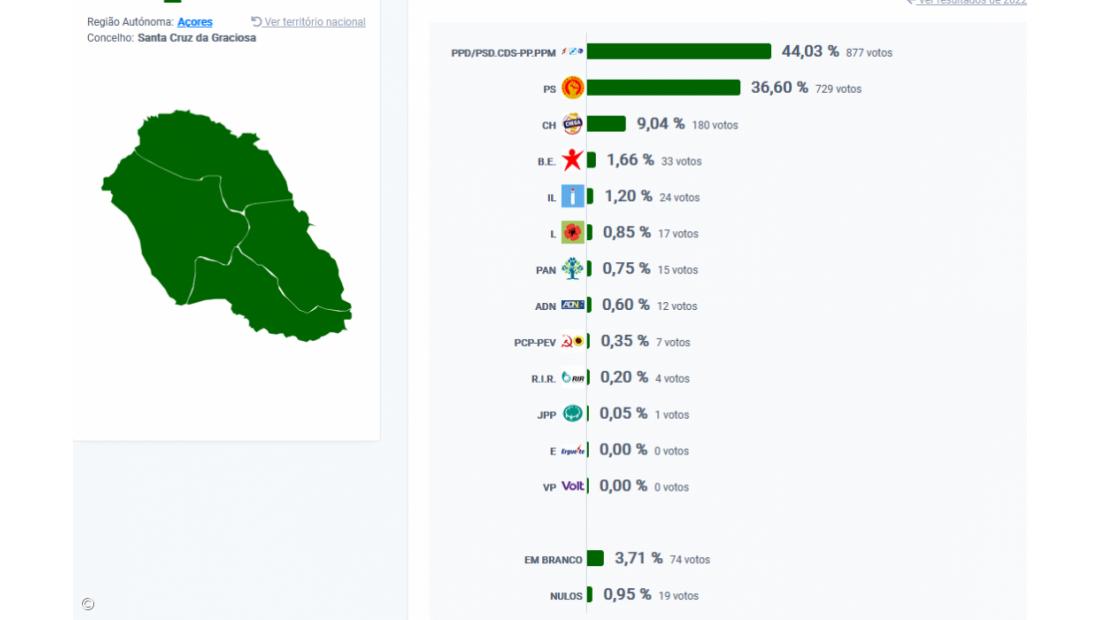This screenshot has width=1100, height=620.
Task: Click the copyright symbol at bottom left
Action: [x=88, y=604]
